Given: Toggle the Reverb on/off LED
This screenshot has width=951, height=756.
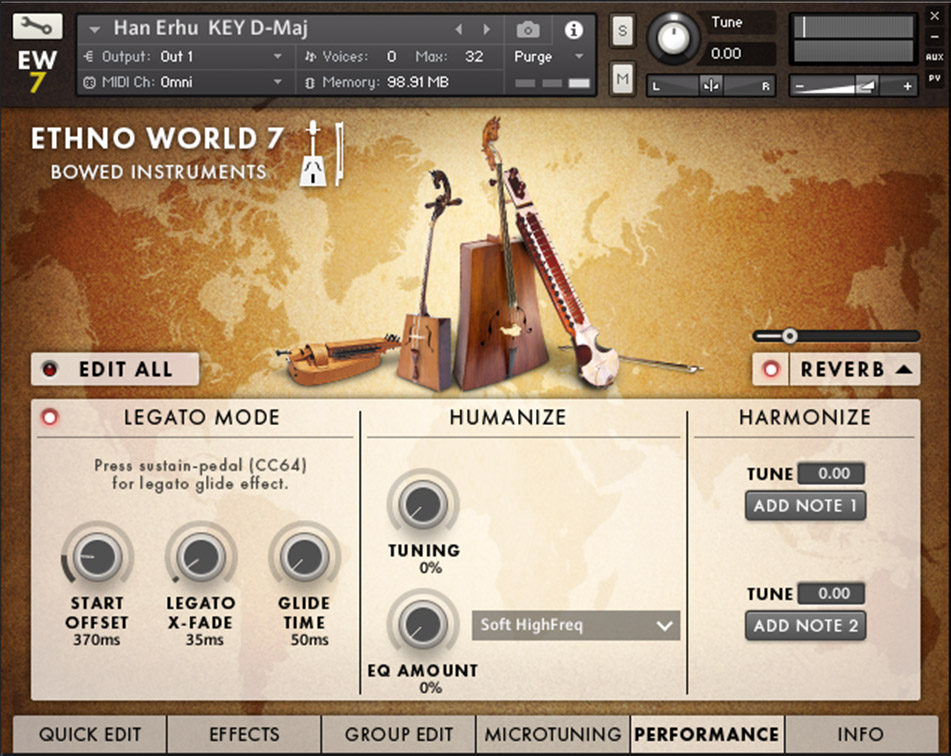Looking at the screenshot, I should (771, 369).
